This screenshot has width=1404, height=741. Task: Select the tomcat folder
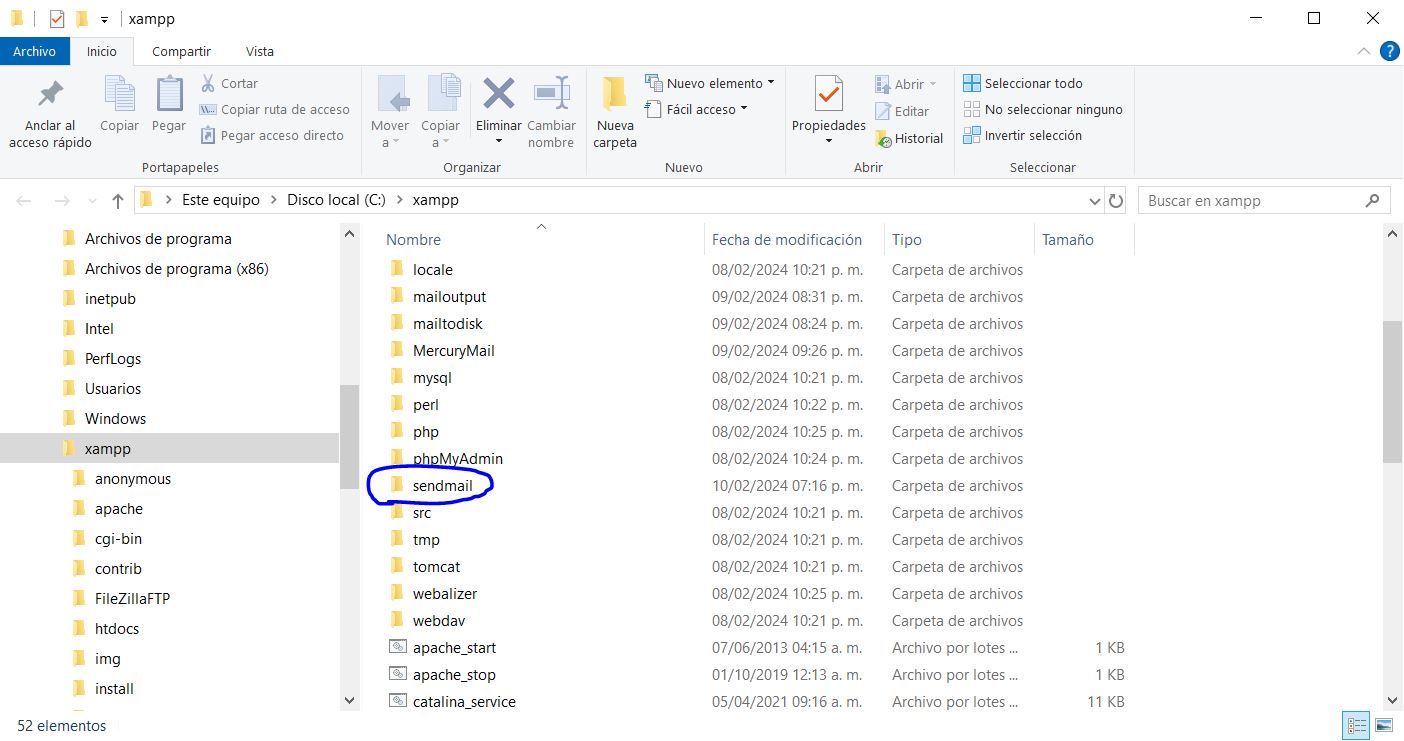click(x=436, y=567)
